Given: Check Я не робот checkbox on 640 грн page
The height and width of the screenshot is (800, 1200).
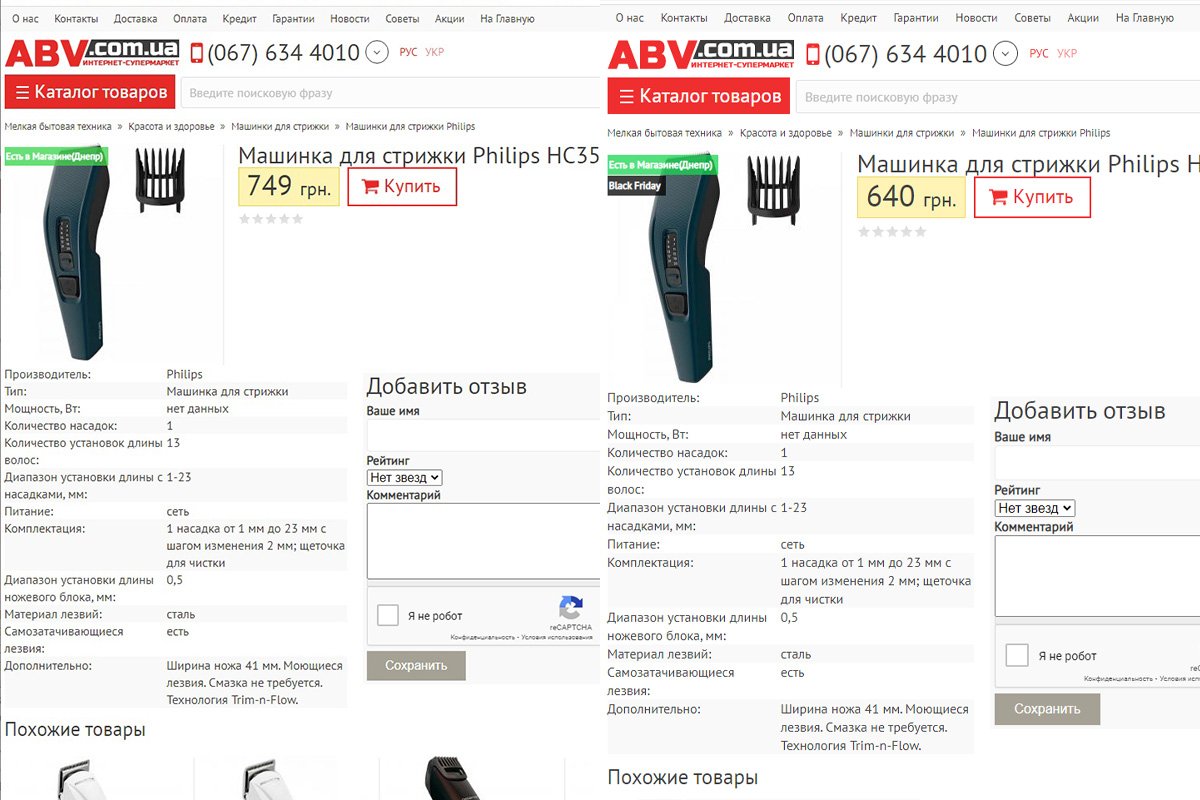Looking at the screenshot, I should click(x=1017, y=655).
